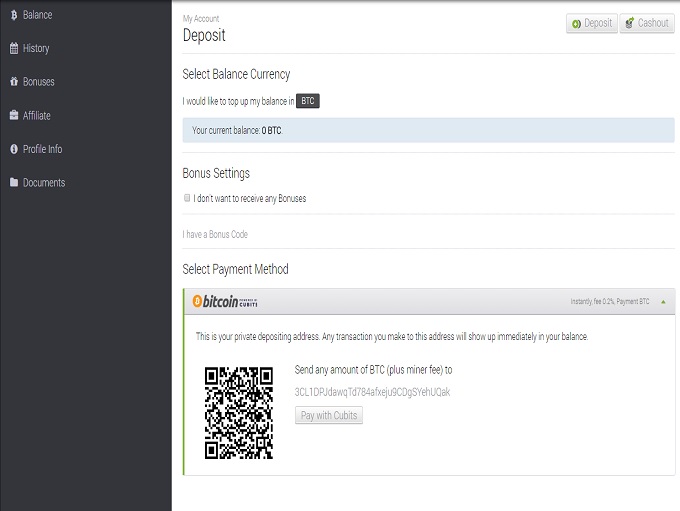Viewport: 680px width, 511px height.
Task: Click the Bonuses gift icon
Action: point(14,82)
